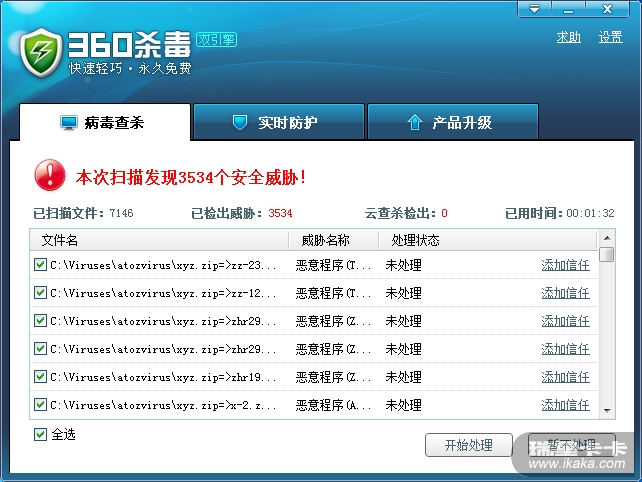Switch to the 实时防护 tab

click(279, 122)
